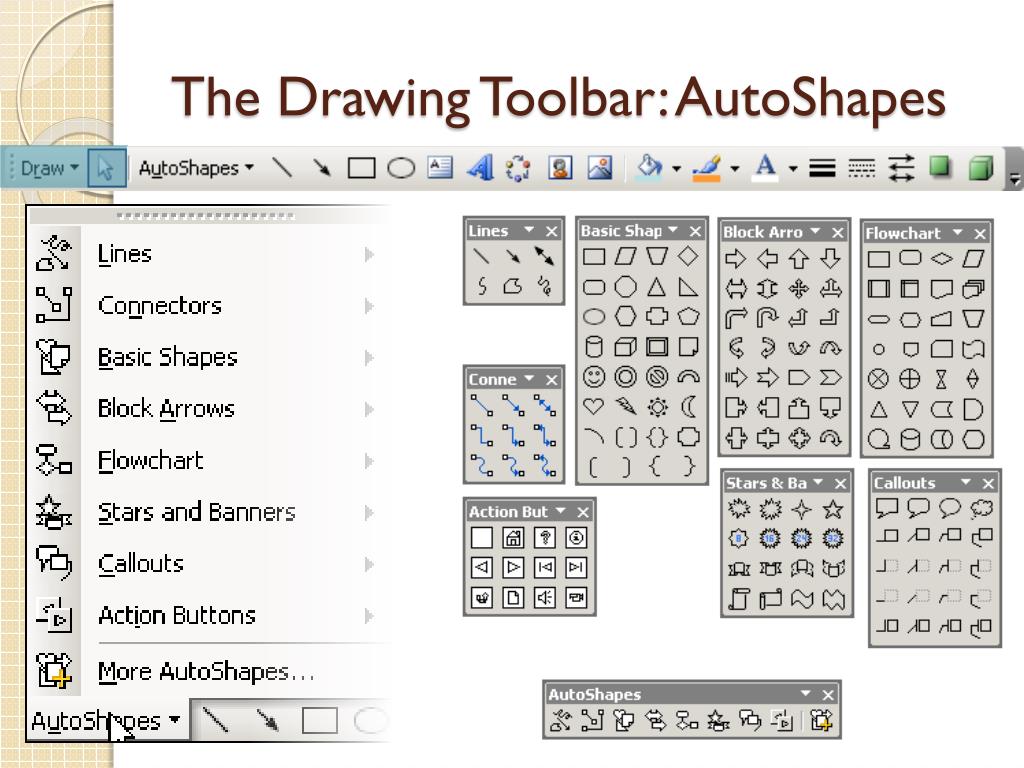Apply Fill Color bucket

coord(648,168)
